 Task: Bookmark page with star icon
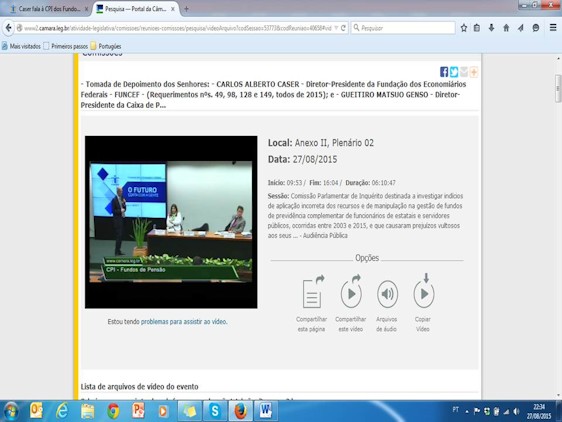click(463, 28)
